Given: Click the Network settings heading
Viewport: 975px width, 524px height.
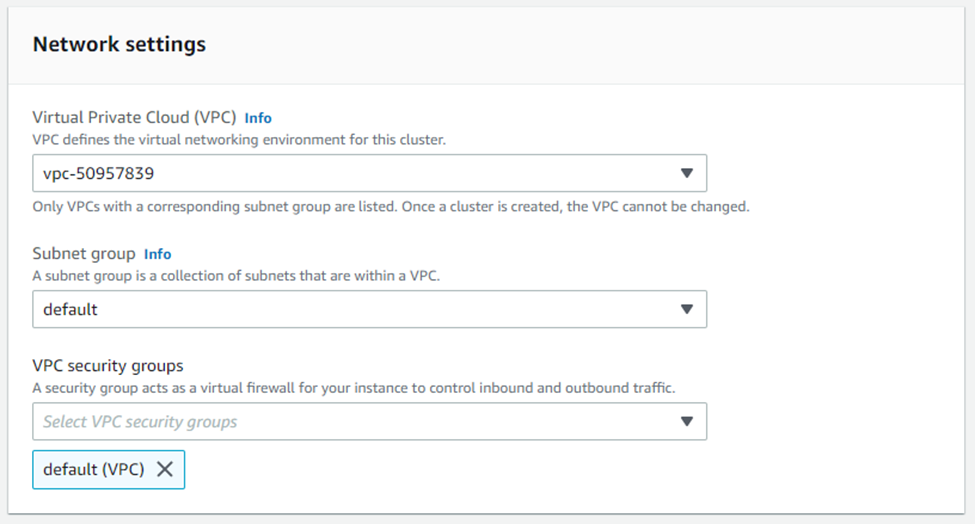Looking at the screenshot, I should (119, 45).
